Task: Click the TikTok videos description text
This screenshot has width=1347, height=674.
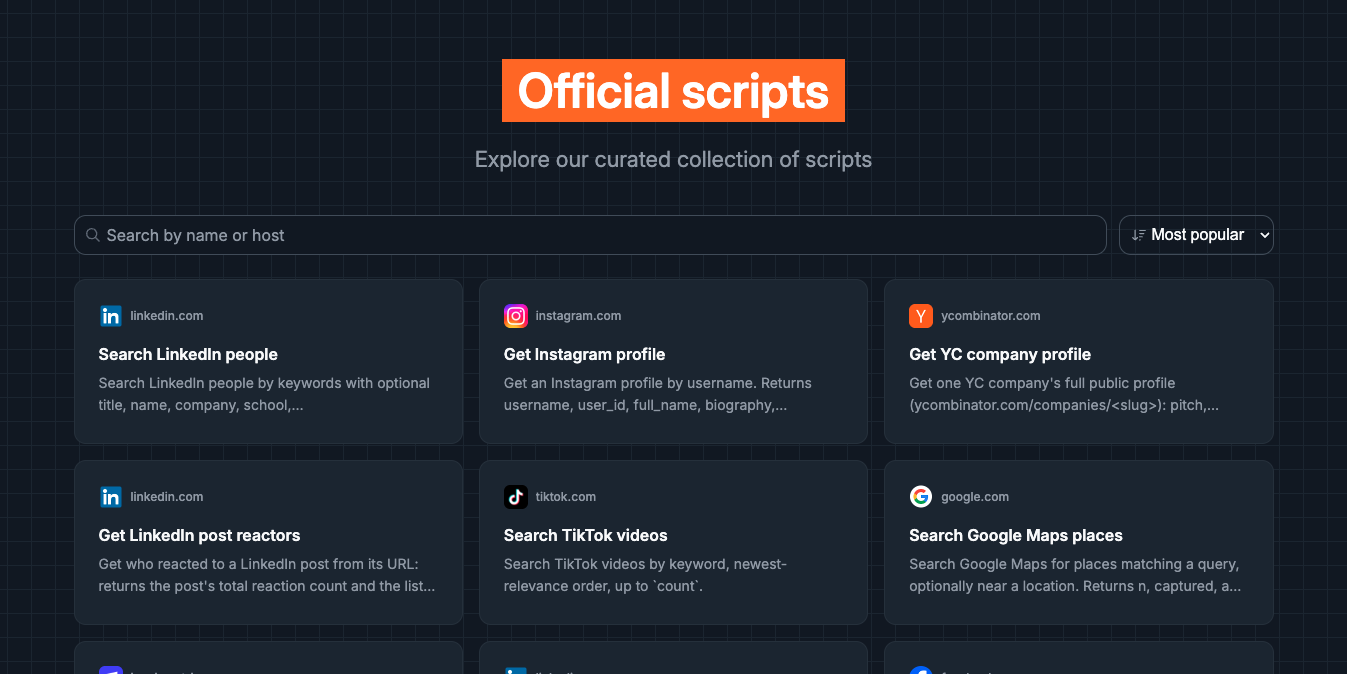Action: coord(646,575)
